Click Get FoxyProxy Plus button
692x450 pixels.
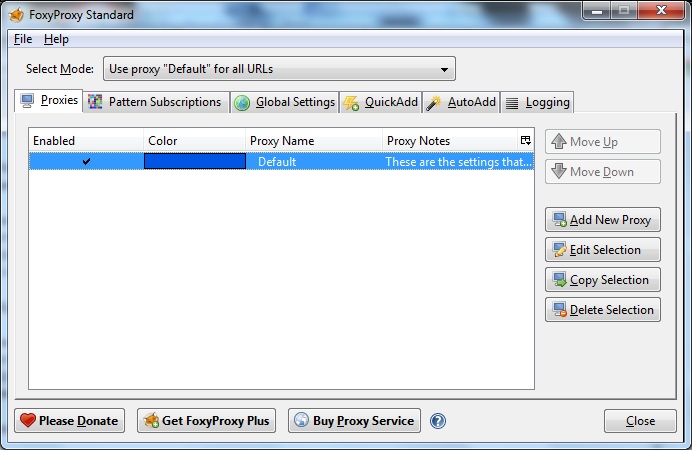206,420
